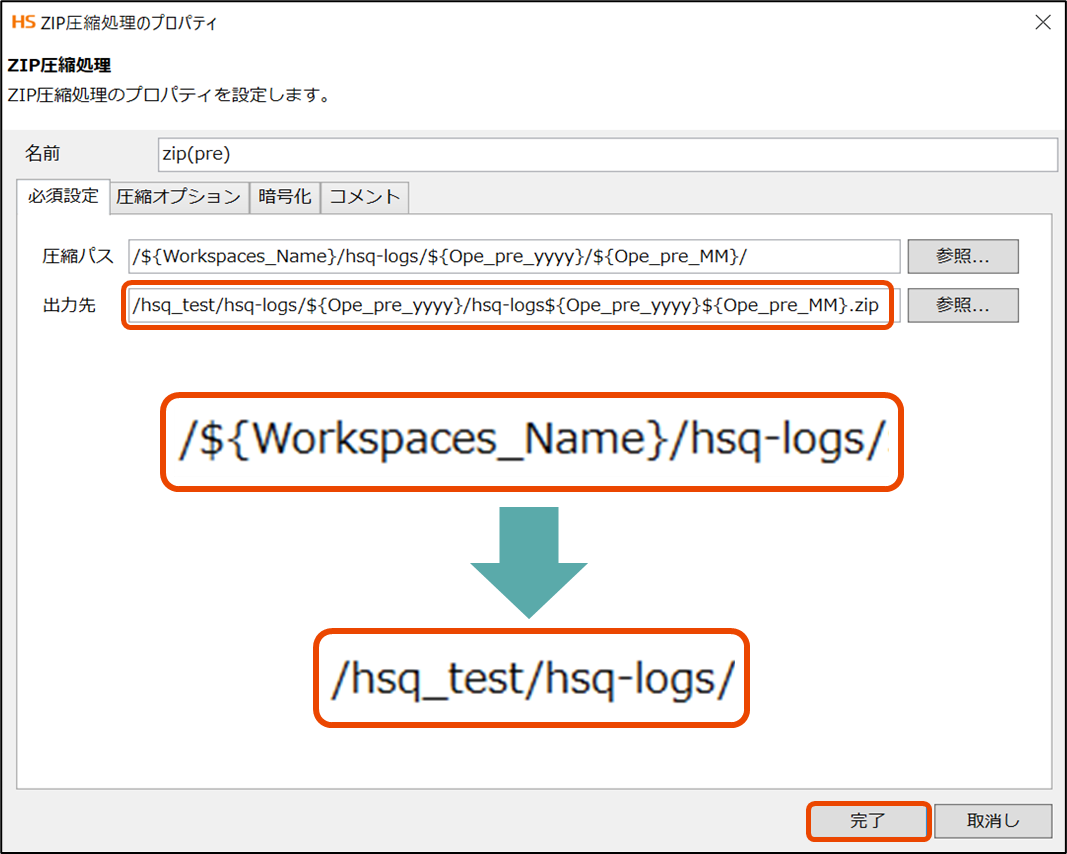Click the 出力先 label
This screenshot has width=1067, height=854.
(69, 306)
